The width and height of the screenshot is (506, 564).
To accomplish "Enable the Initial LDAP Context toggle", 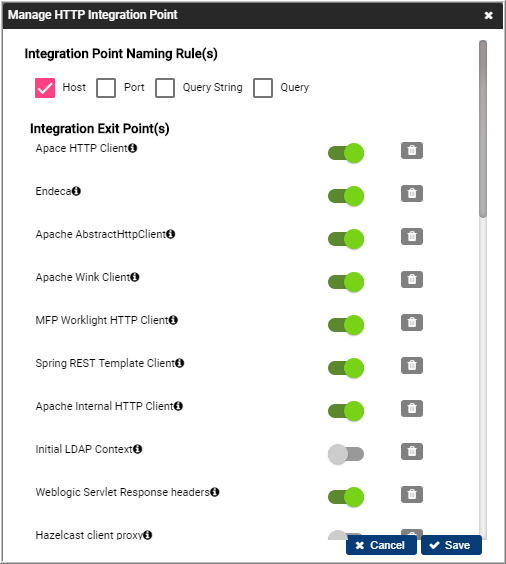I will click(346, 454).
